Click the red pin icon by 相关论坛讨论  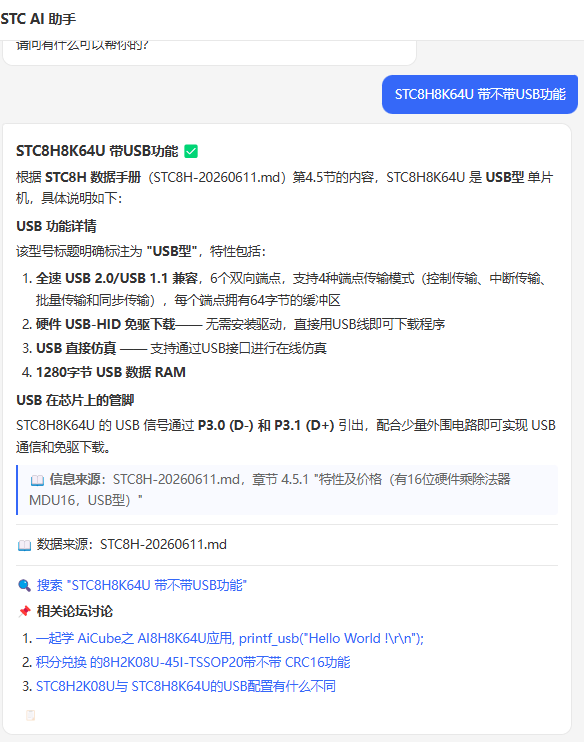tap(25, 611)
